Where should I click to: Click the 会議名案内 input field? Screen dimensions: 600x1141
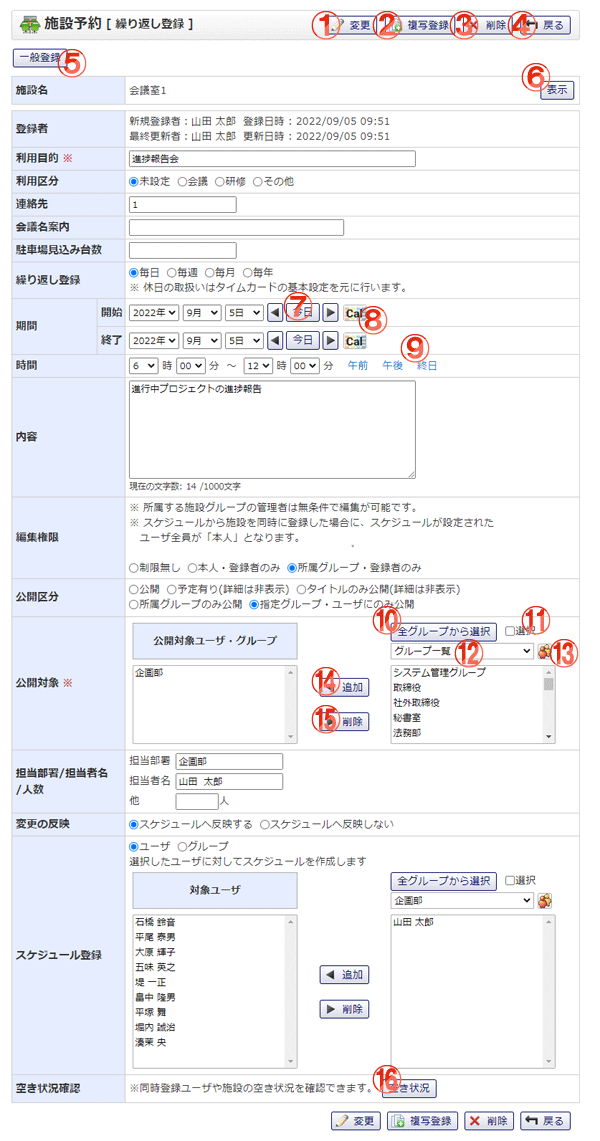(x=236, y=228)
